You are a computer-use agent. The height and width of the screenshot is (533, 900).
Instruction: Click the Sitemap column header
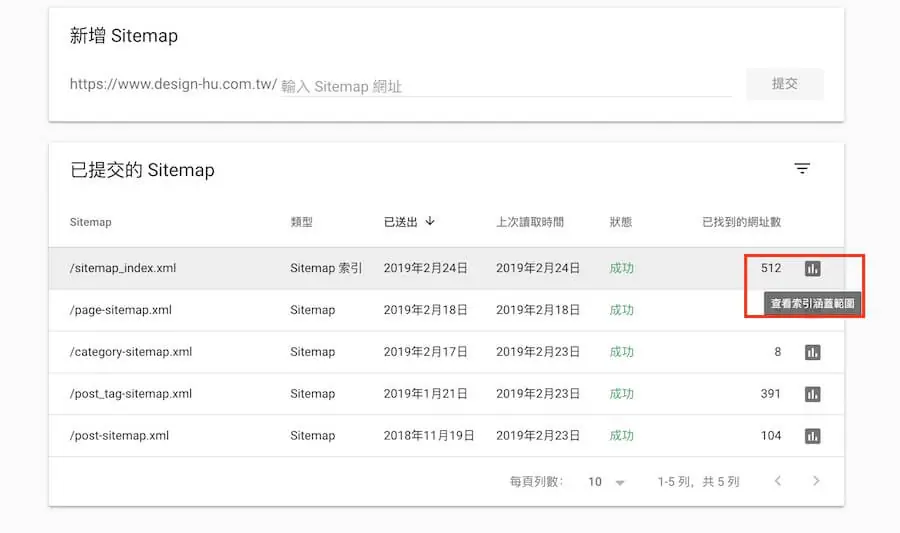point(91,222)
